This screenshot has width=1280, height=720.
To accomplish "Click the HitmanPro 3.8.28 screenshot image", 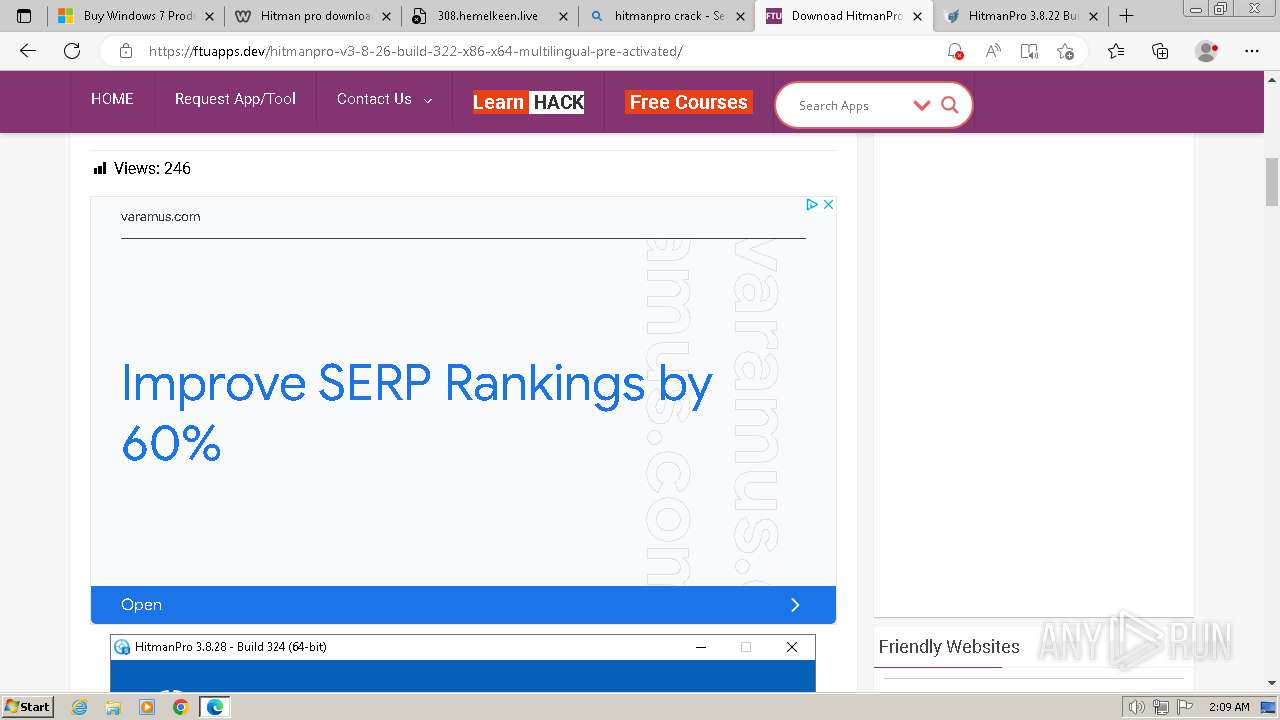I will 463,661.
